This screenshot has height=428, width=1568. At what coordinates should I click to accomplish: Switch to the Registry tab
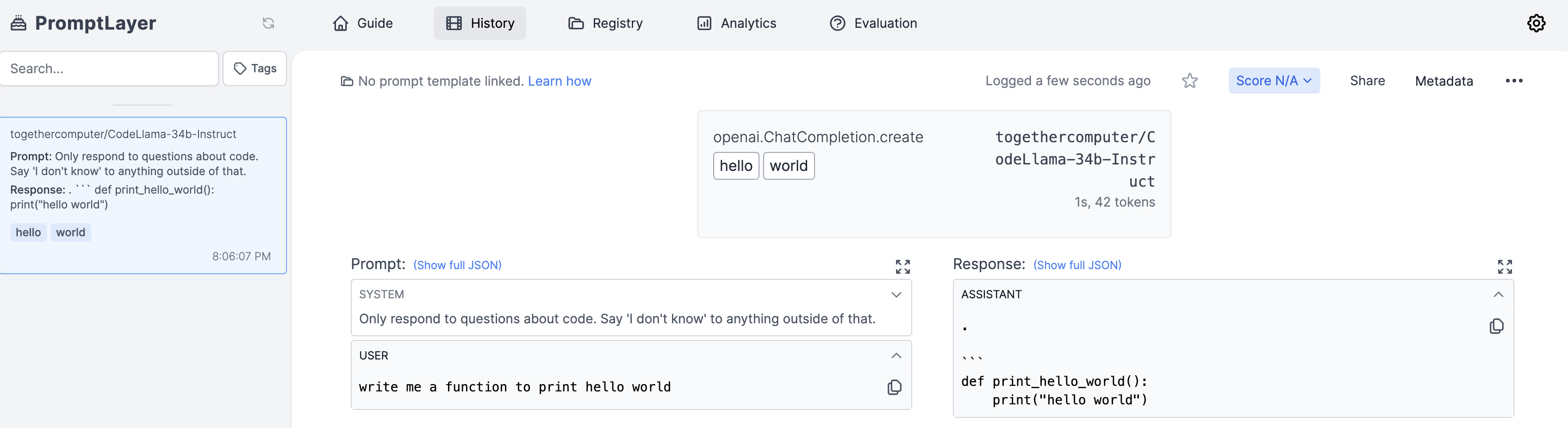pyautogui.click(x=605, y=23)
